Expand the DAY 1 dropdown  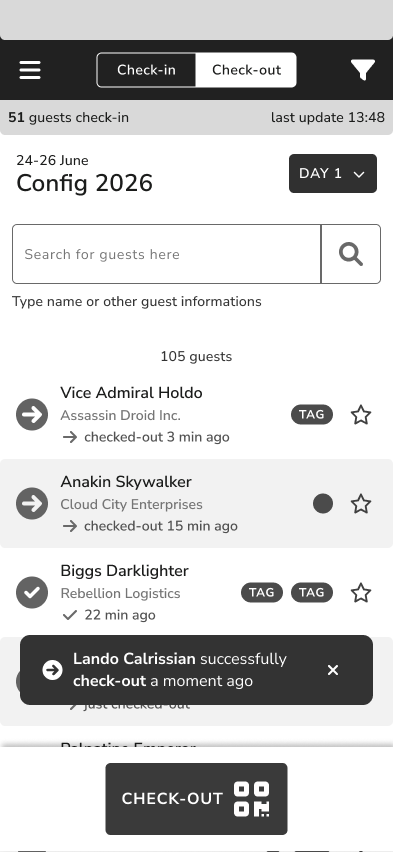[333, 173]
